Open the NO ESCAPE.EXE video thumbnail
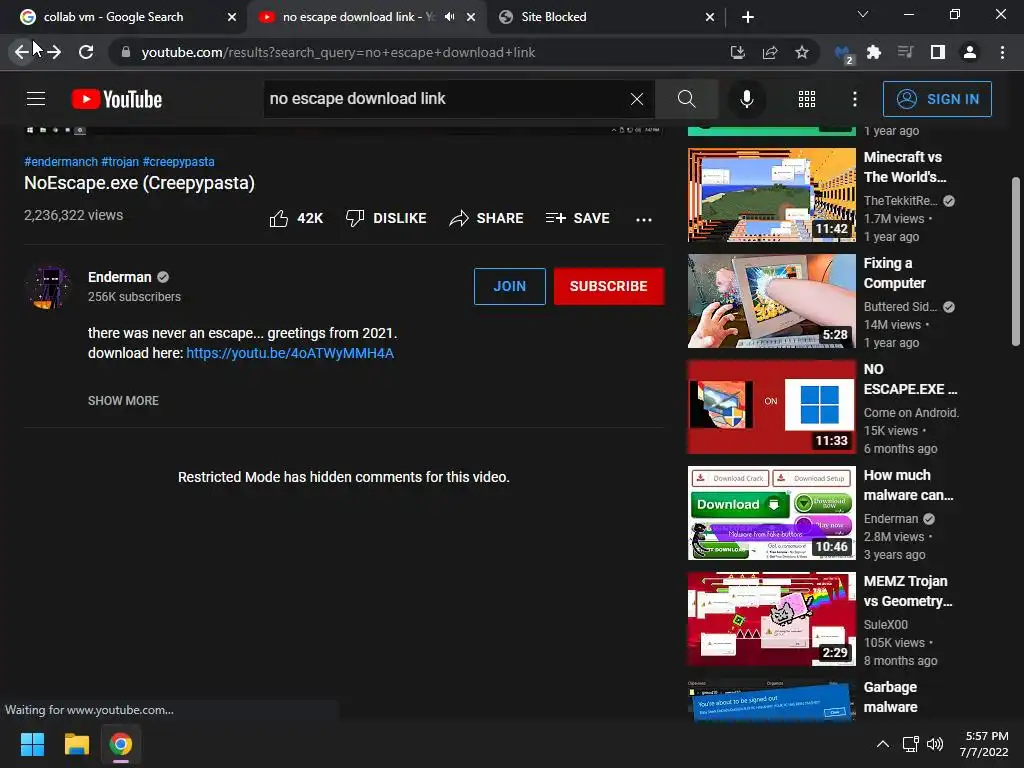 point(771,406)
